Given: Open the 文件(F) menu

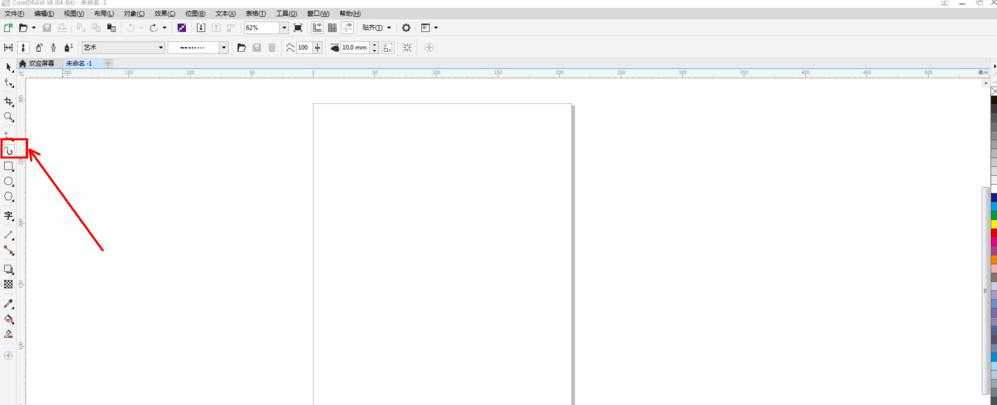Looking at the screenshot, I should (14, 14).
